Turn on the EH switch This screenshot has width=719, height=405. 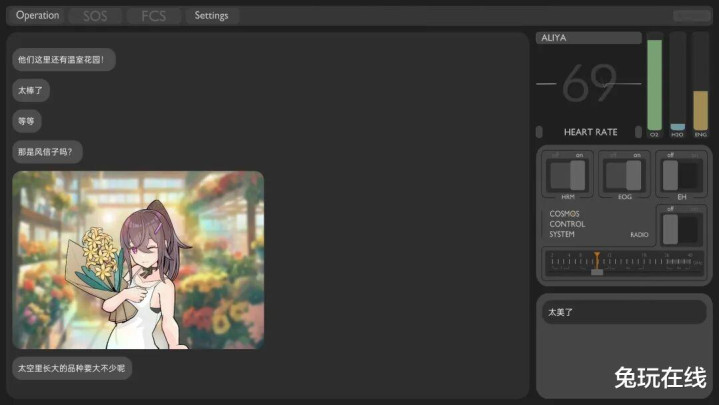(682, 175)
